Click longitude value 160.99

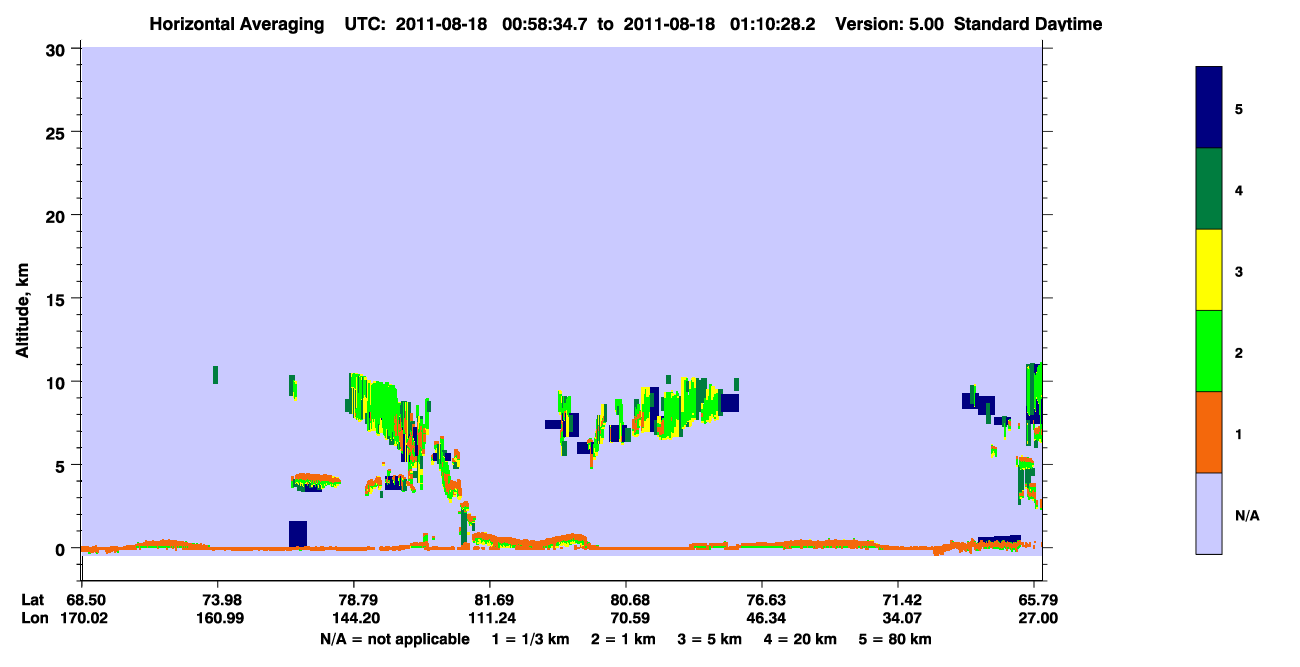[218, 619]
